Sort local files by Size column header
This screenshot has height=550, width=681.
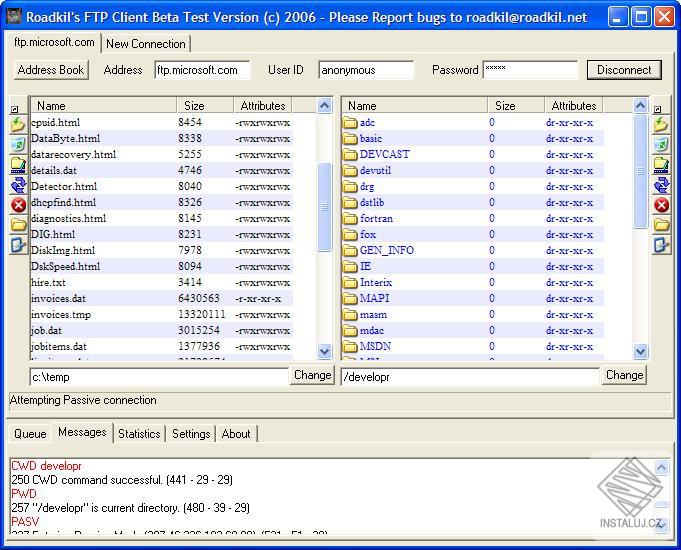[x=194, y=105]
